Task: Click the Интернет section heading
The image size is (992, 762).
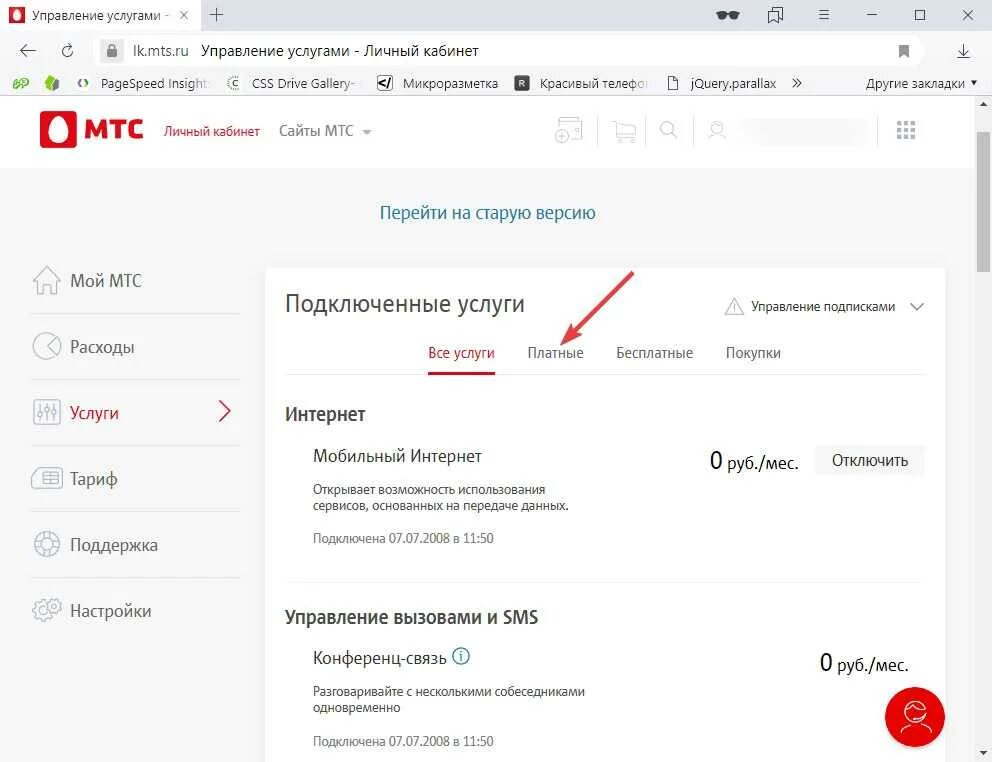Action: pyautogui.click(x=325, y=415)
